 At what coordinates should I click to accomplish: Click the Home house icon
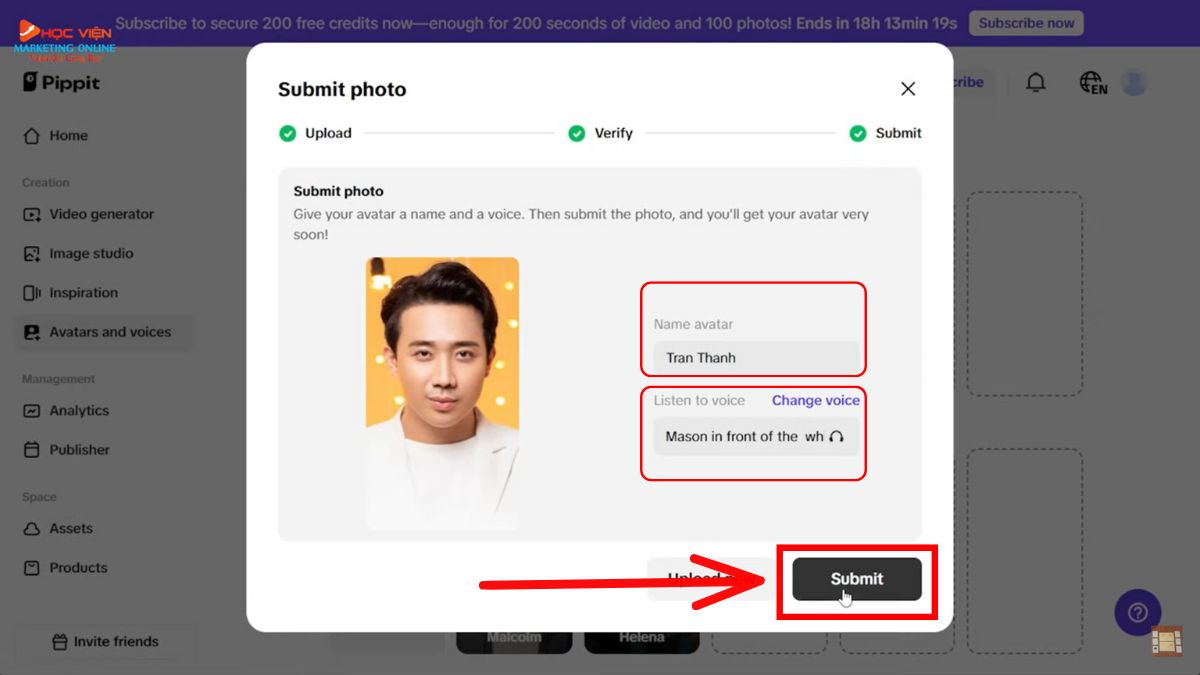click(32, 136)
